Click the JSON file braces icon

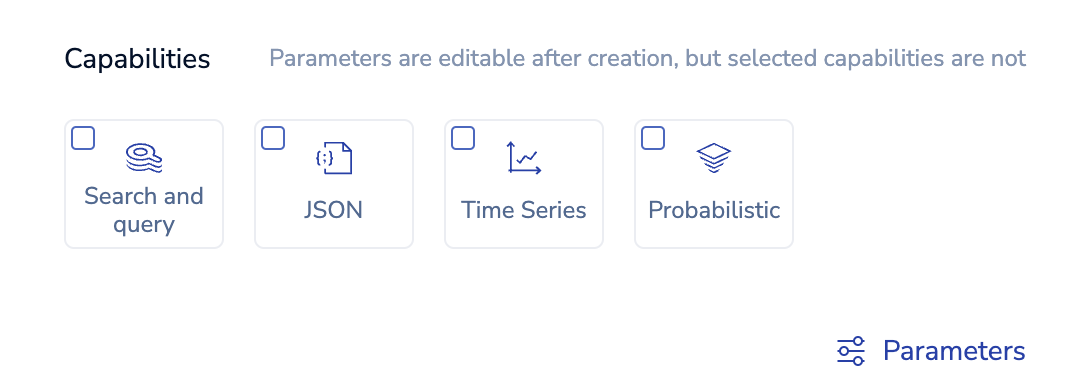click(334, 158)
